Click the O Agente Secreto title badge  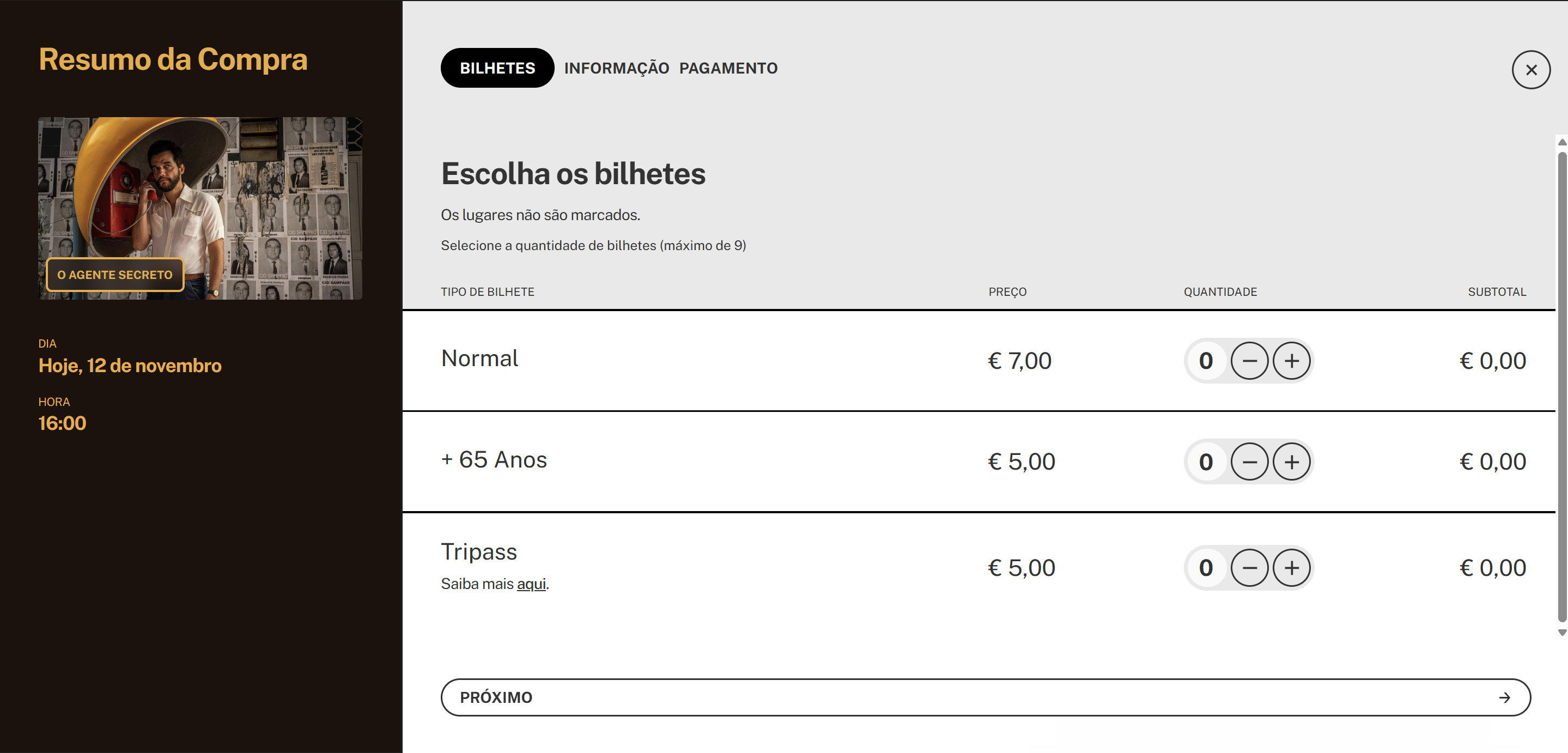point(115,275)
